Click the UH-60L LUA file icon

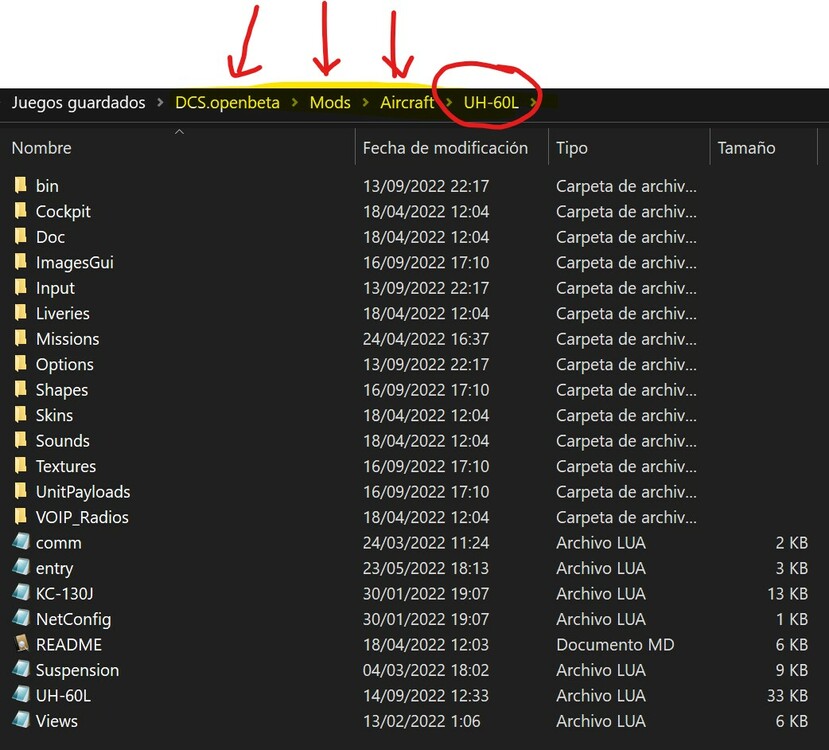[21, 695]
